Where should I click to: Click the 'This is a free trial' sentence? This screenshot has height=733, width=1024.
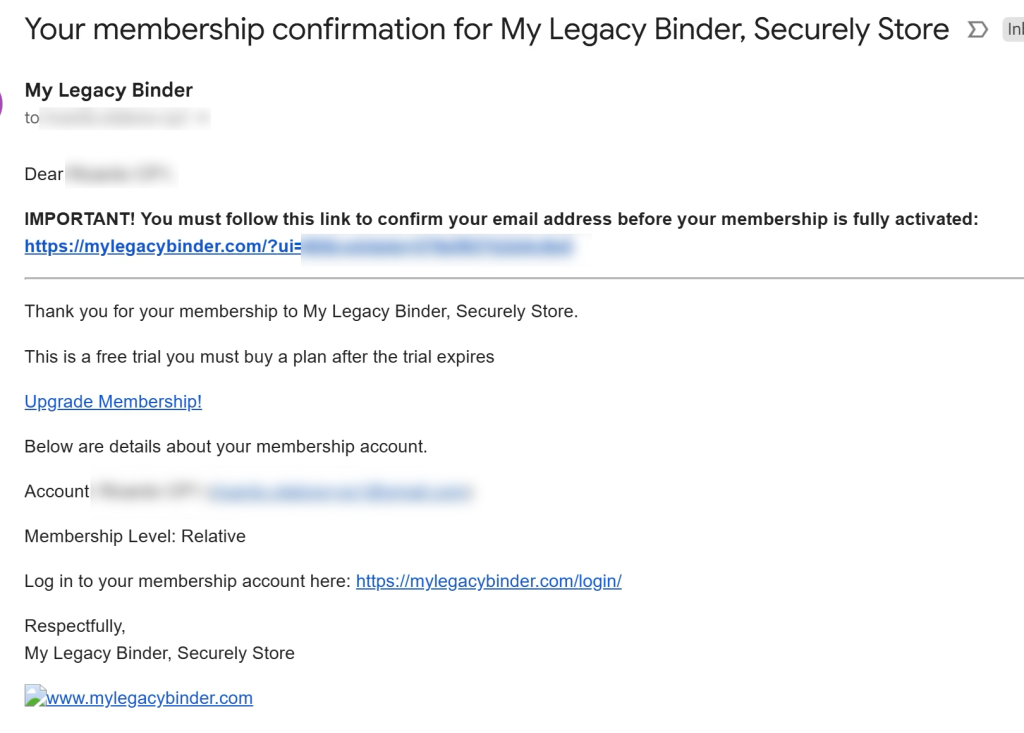(x=259, y=356)
